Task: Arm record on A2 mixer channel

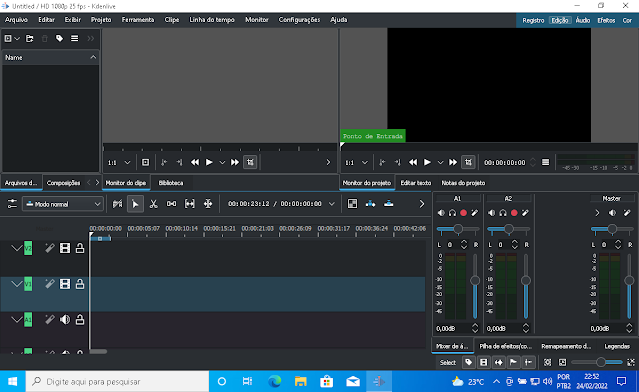Action: coord(514,213)
